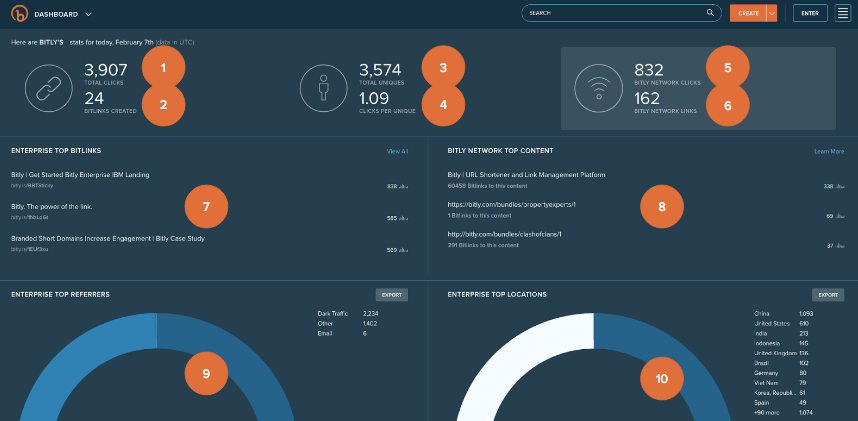Image resolution: width=858 pixels, height=421 pixels.
Task: Click chart icon beside 585 clicks bitlink
Action: point(403,218)
